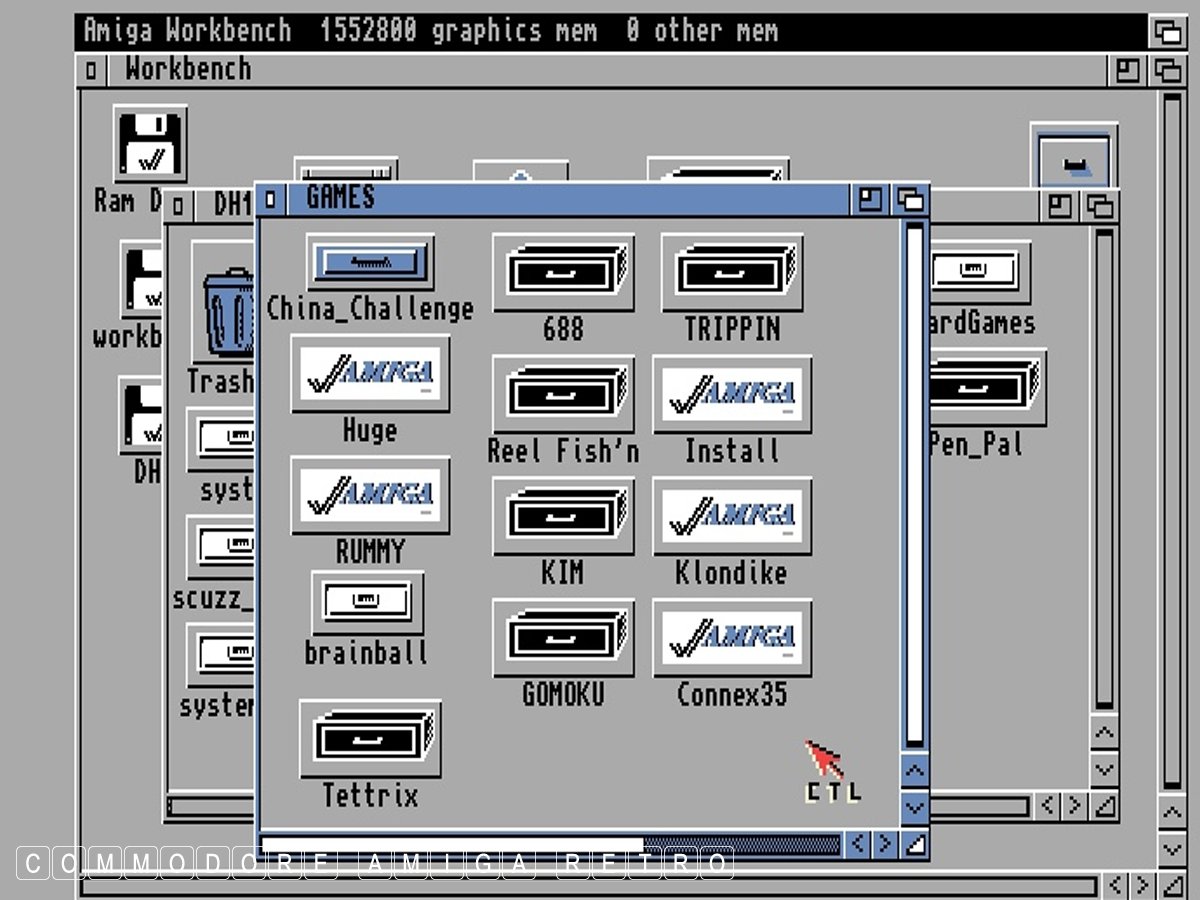This screenshot has width=1200, height=900.
Task: Click the Install icon in GAMES
Action: [732, 394]
